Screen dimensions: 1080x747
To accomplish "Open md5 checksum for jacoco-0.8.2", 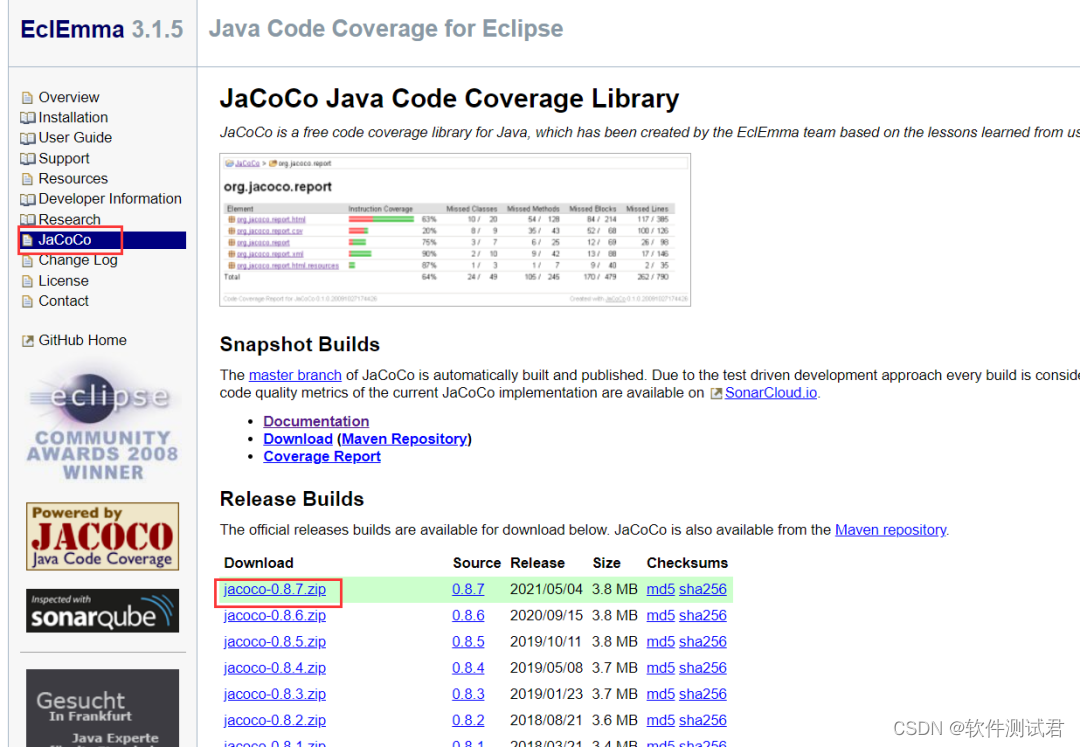I will [661, 720].
